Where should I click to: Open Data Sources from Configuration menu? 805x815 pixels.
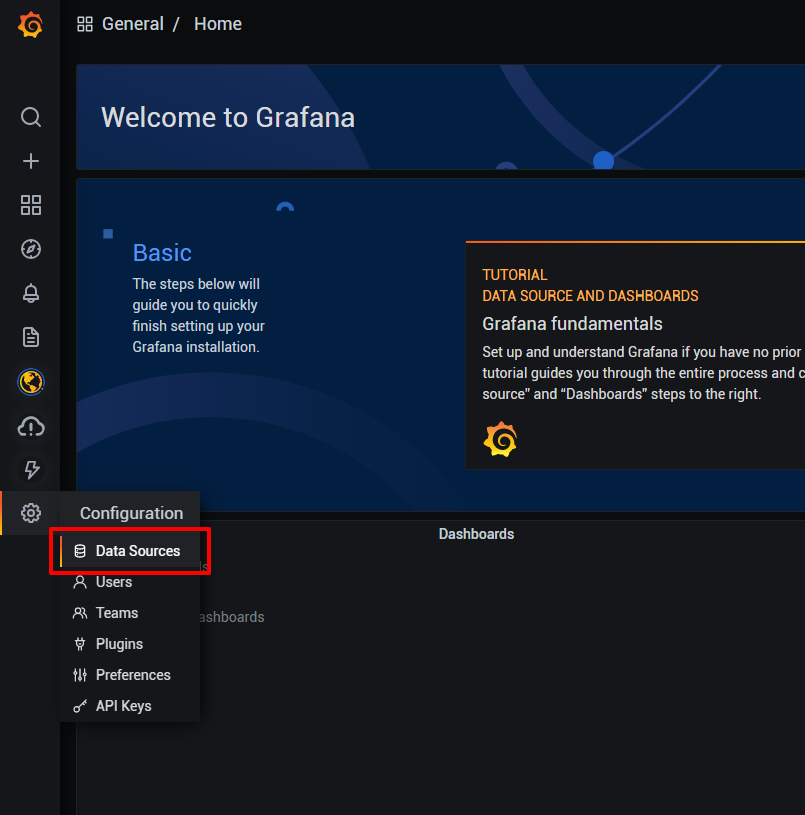pos(130,551)
